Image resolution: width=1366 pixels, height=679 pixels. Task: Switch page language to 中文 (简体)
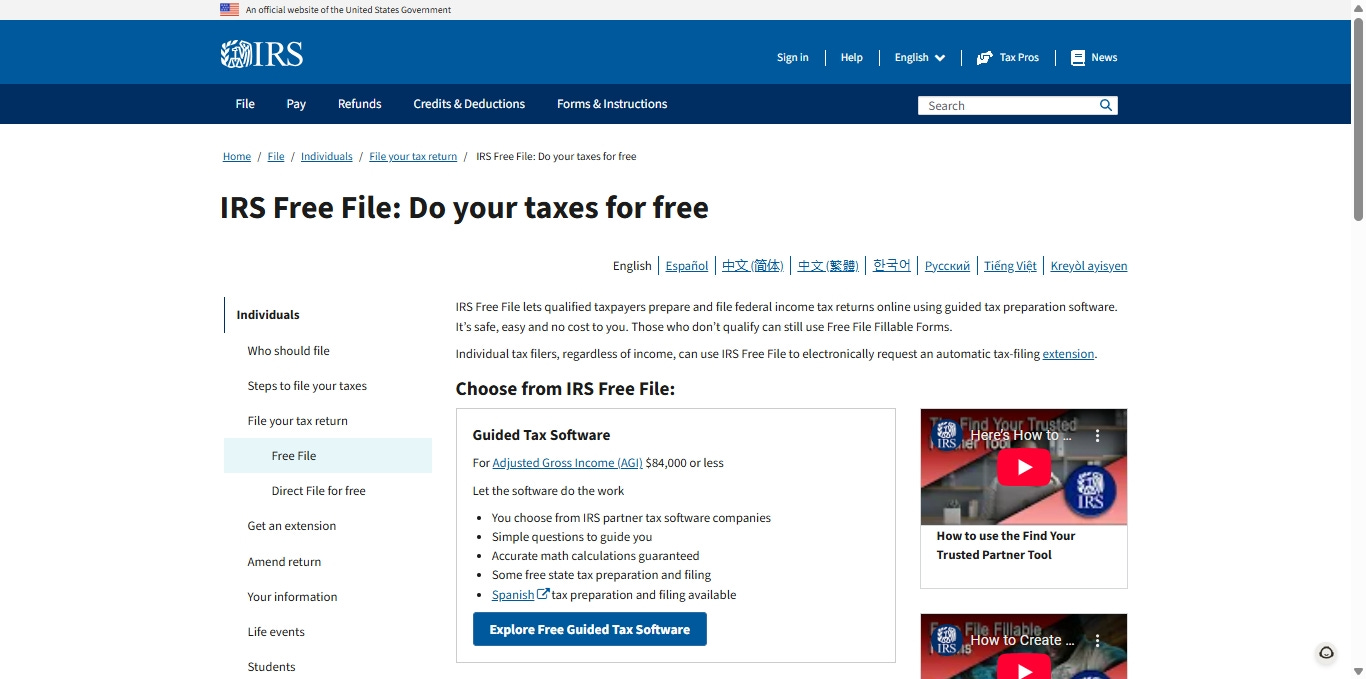tap(753, 266)
